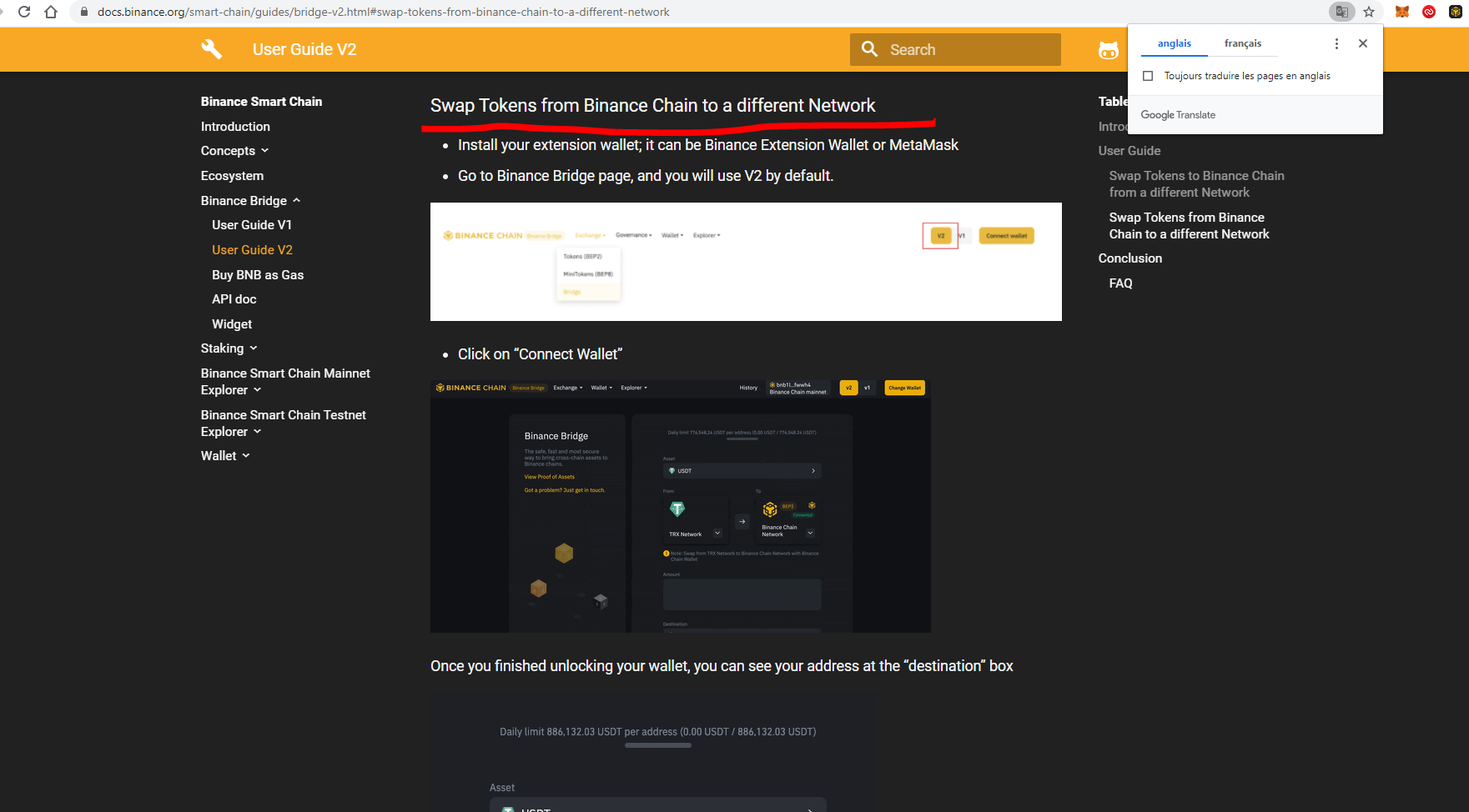Viewport: 1469px width, 812px height.
Task: Open User Guide V1 page
Action: point(251,225)
